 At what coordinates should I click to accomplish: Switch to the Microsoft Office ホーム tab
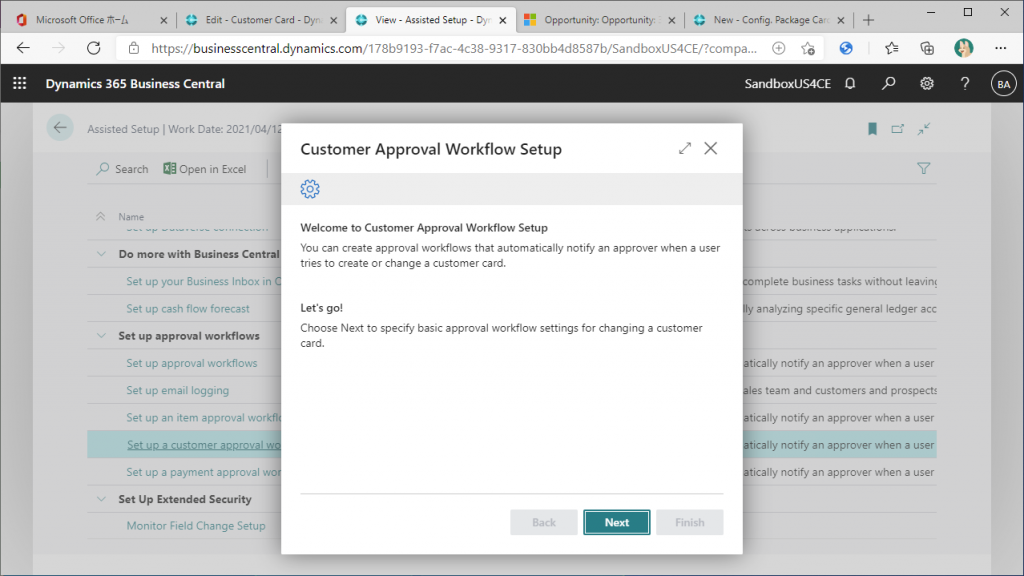[91, 20]
